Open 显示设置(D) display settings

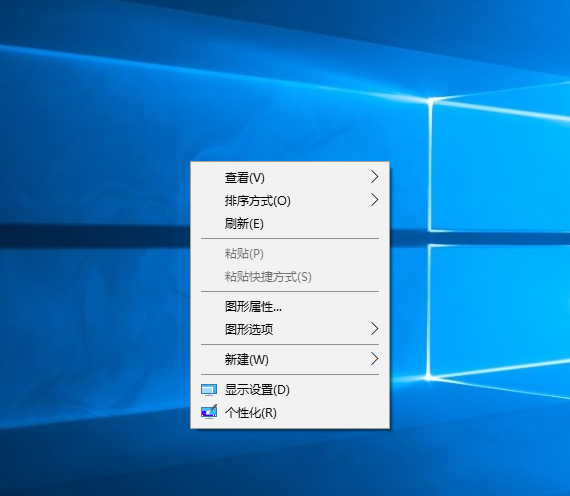click(x=290, y=390)
